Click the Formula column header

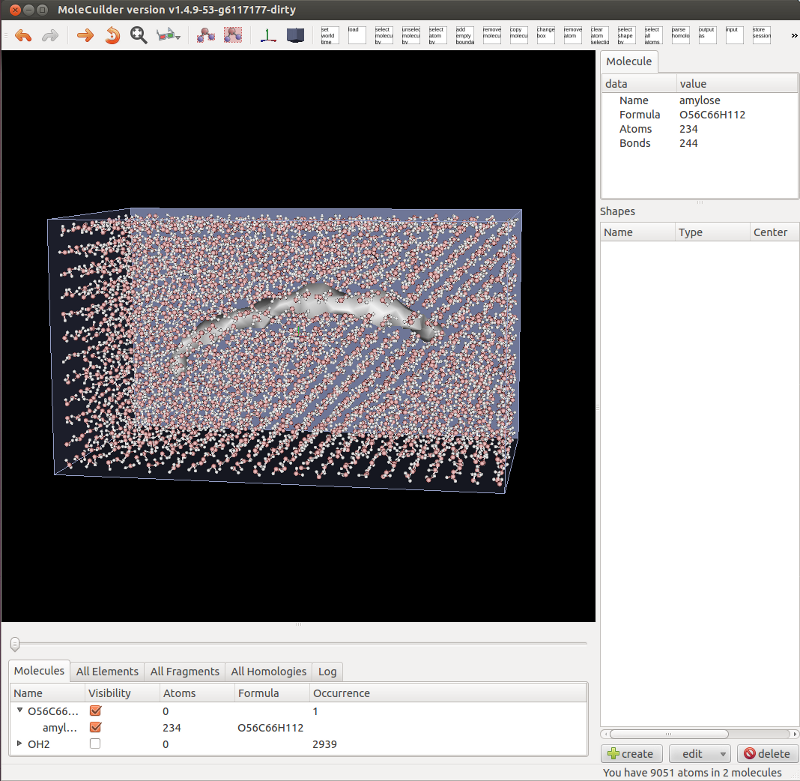pyautogui.click(x=272, y=693)
